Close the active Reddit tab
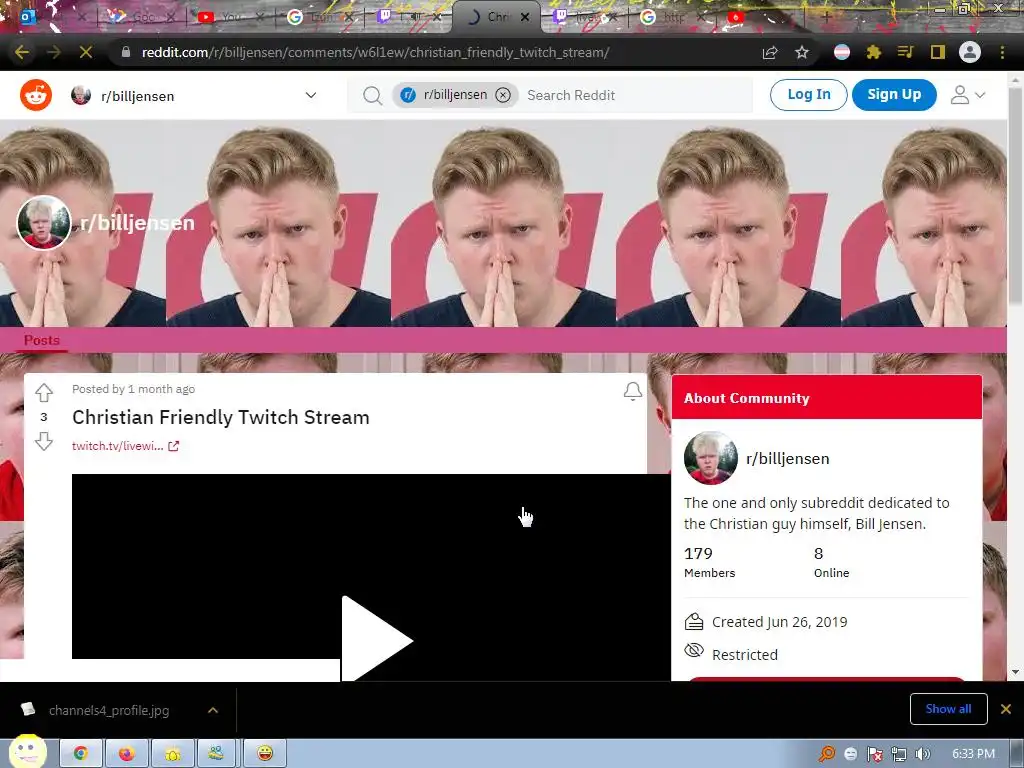This screenshot has height=768, width=1024. [524, 17]
